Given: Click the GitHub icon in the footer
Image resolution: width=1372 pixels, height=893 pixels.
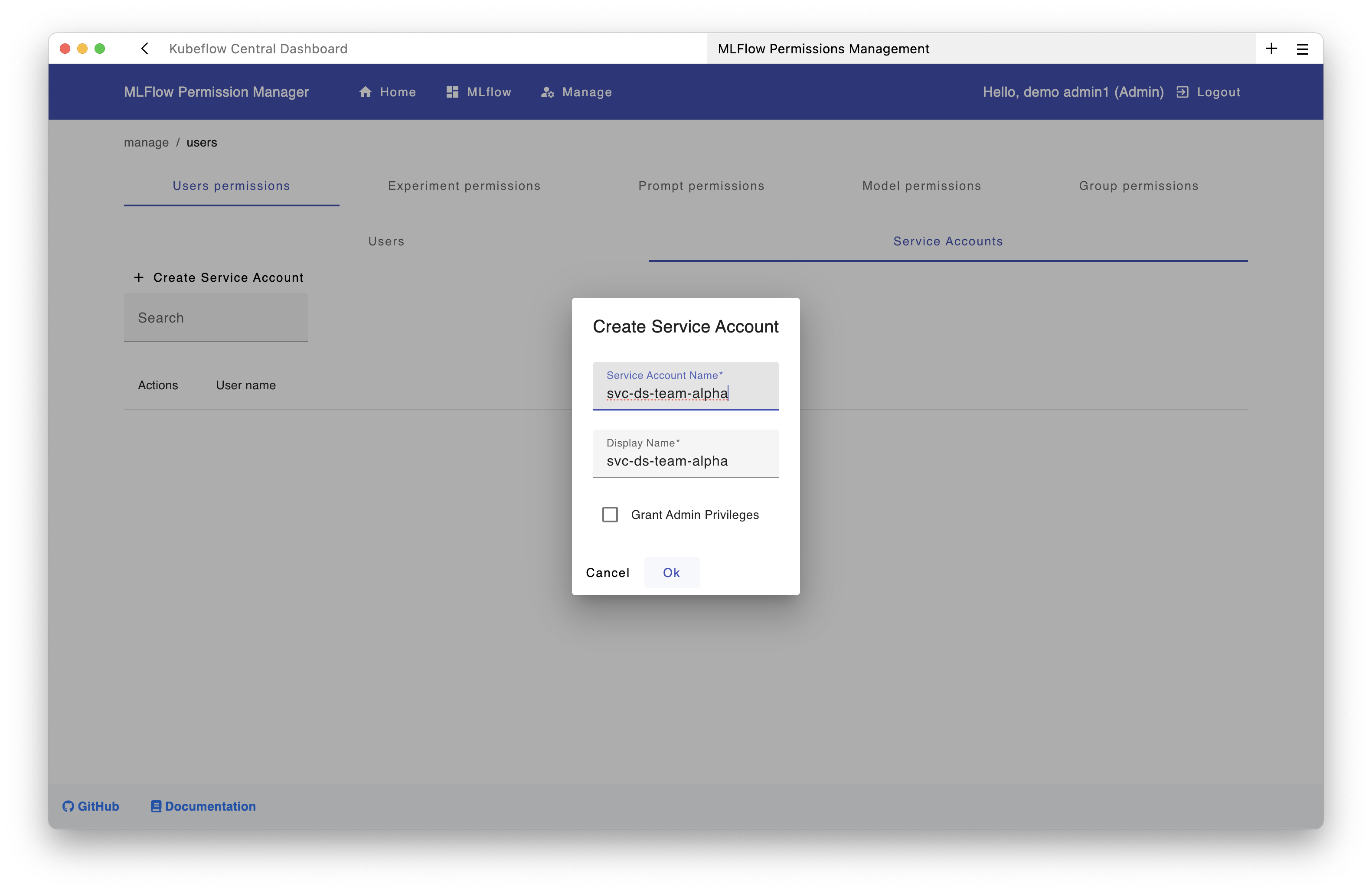Looking at the screenshot, I should (68, 807).
